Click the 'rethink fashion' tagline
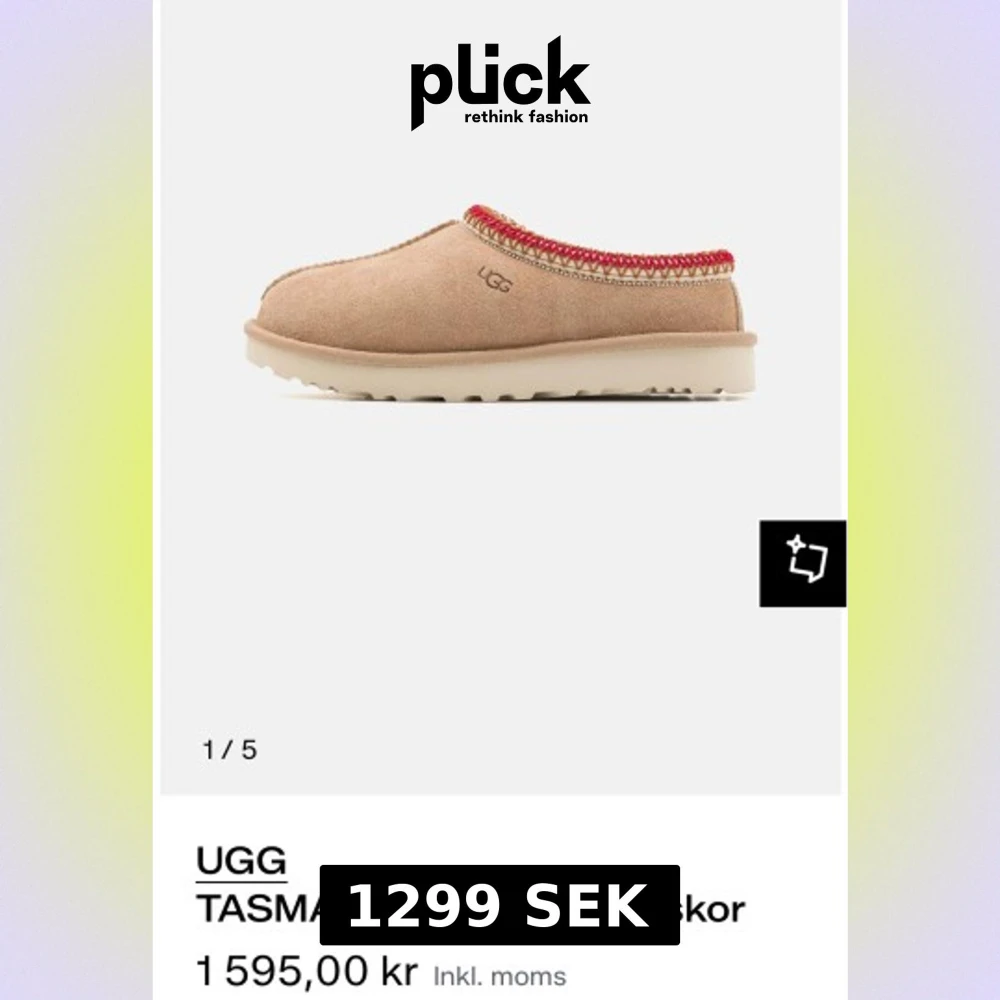 [x=526, y=117]
